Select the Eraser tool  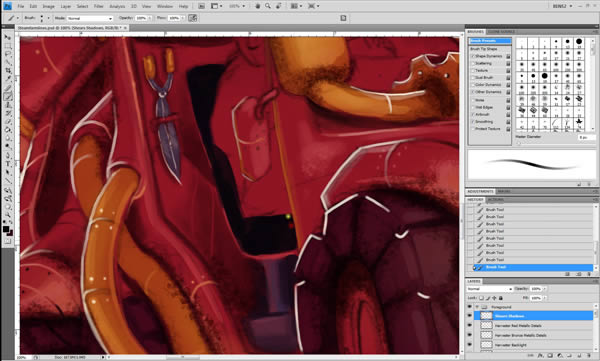pos(8,121)
